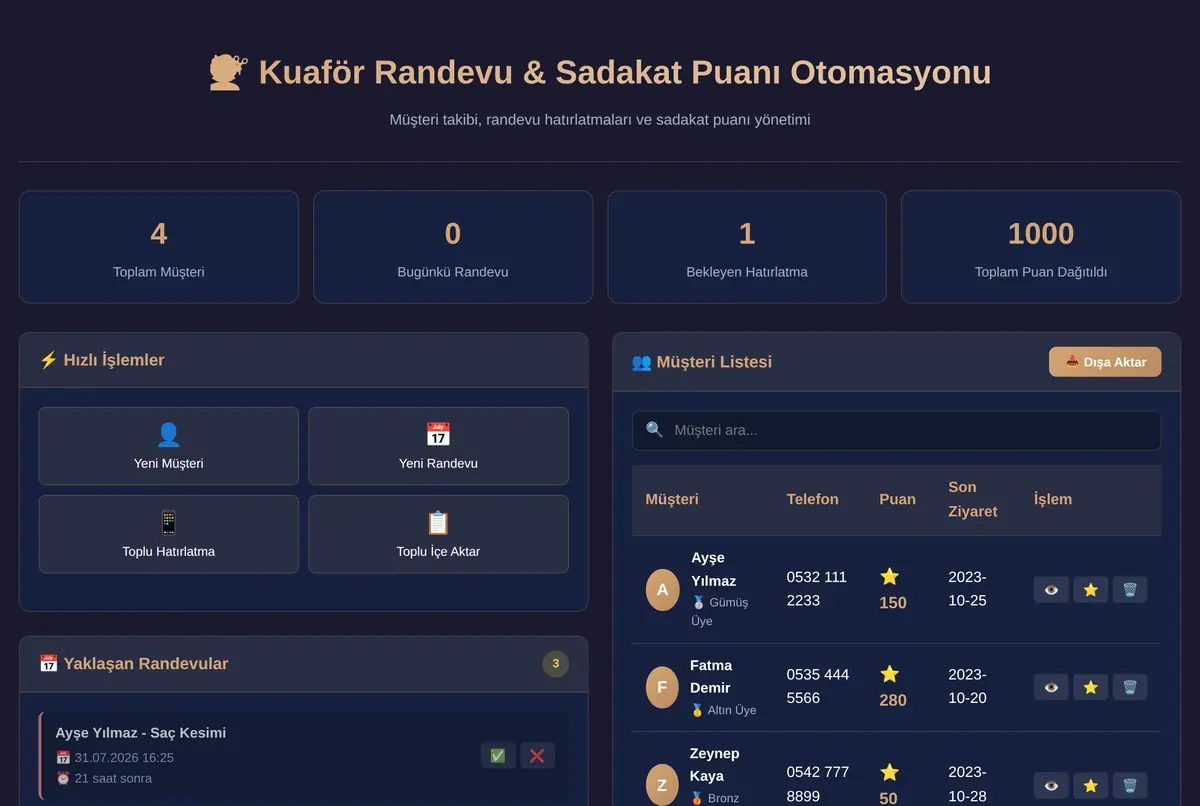Image resolution: width=1200 pixels, height=806 pixels.
Task: Click the Telefon column header
Action: 812,499
